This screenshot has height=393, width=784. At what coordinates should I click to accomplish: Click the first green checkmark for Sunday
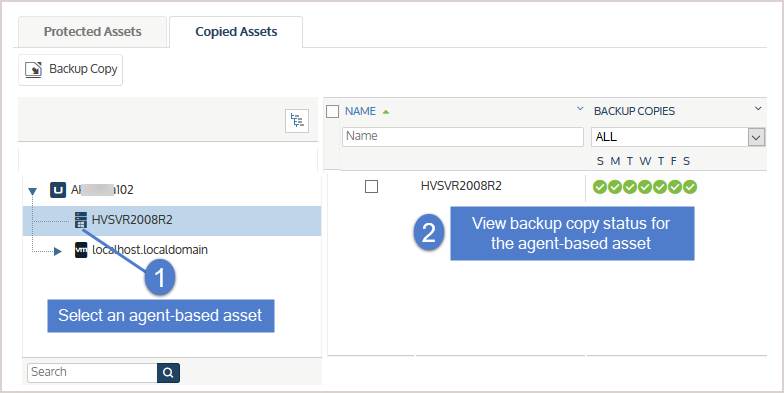[600, 187]
